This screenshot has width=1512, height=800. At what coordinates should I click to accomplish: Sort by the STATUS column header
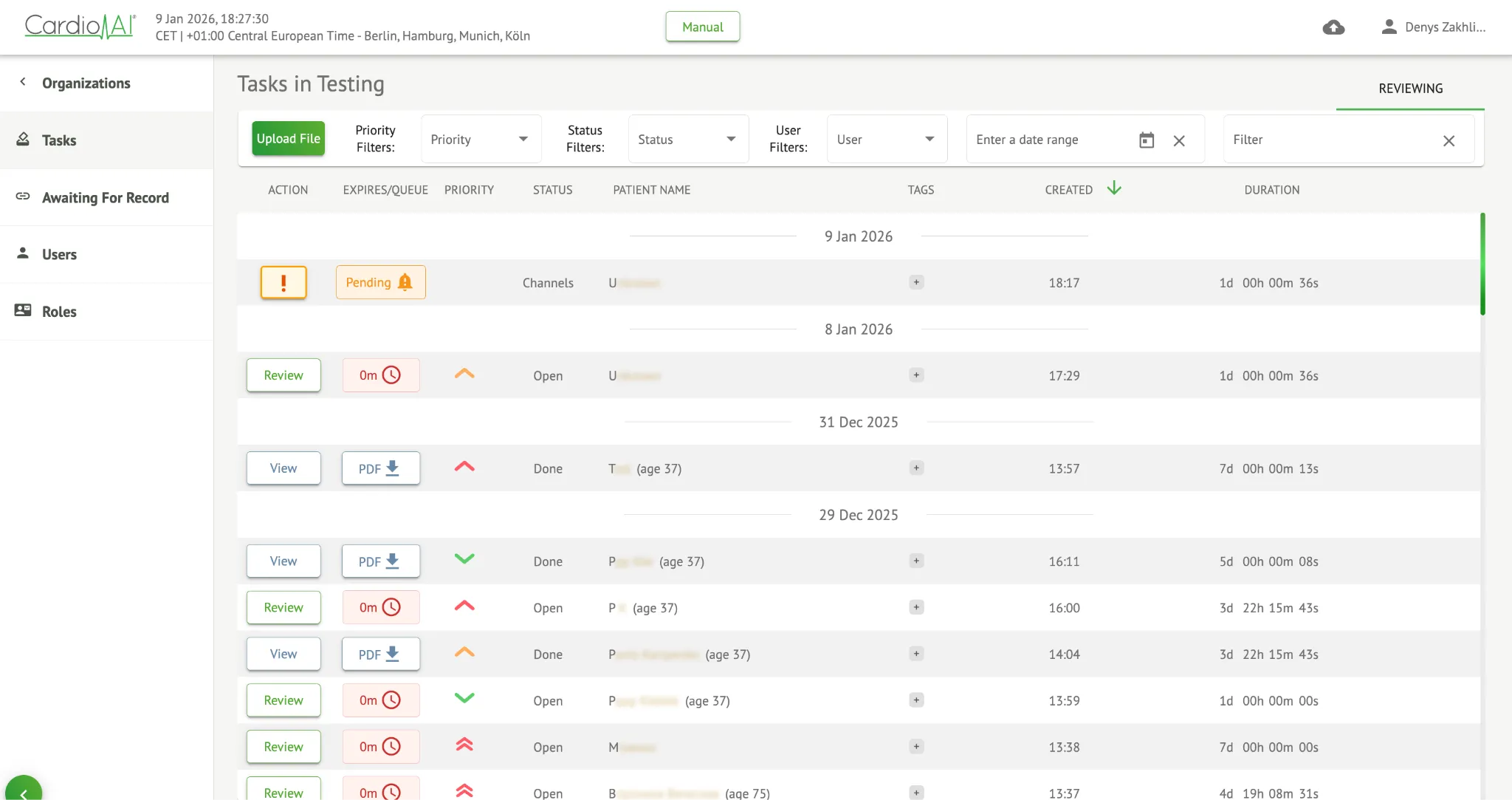tap(552, 190)
